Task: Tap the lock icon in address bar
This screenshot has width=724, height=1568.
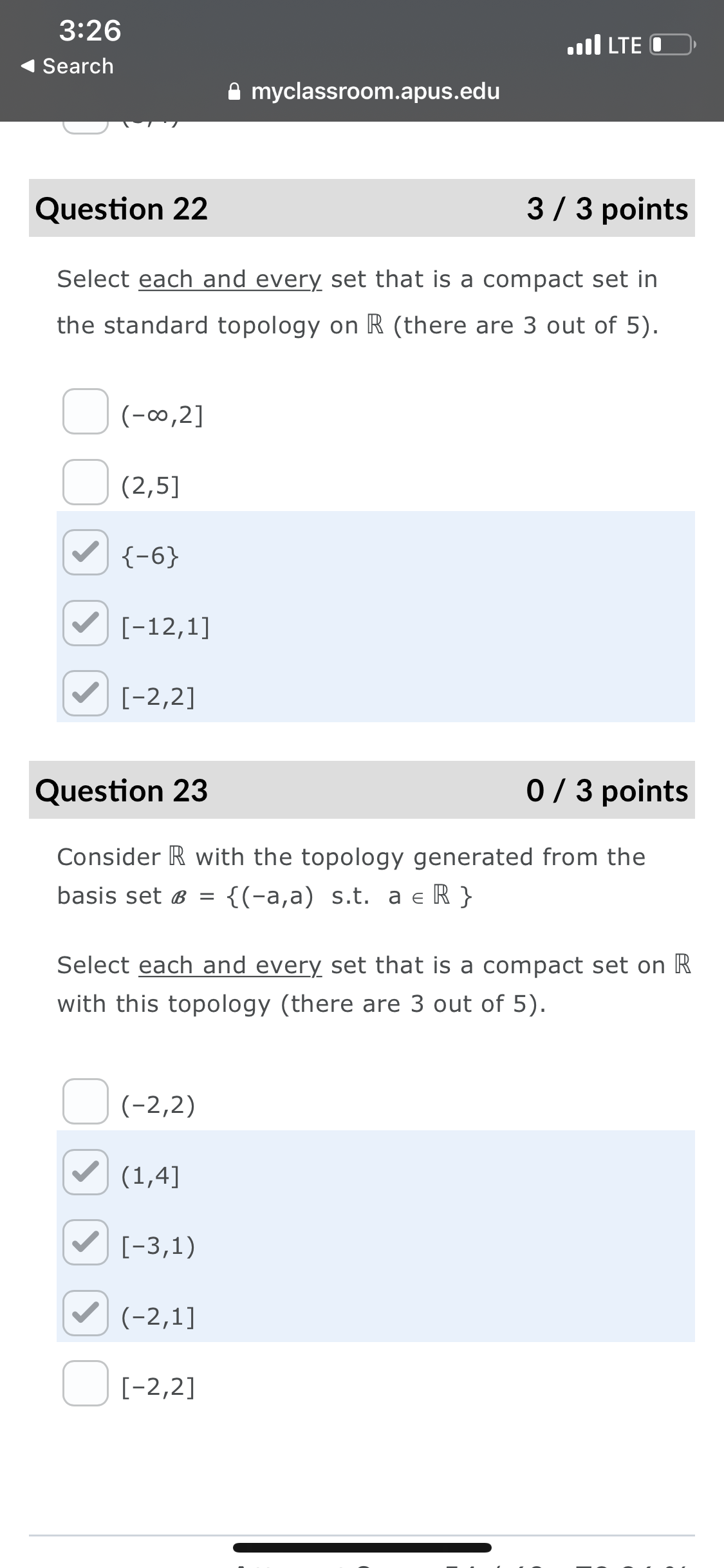Action: 236,91
